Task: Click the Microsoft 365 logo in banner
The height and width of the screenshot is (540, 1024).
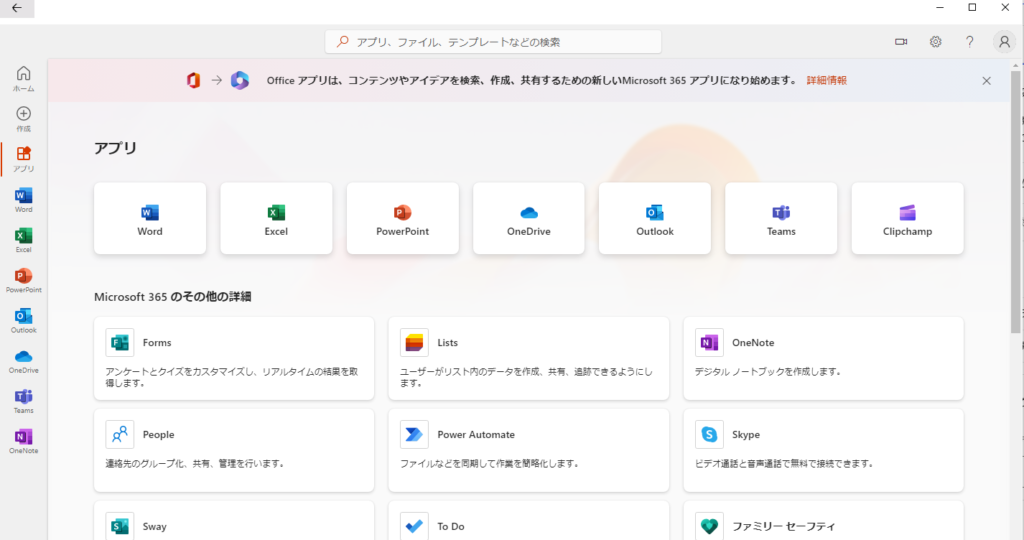Action: (240, 80)
